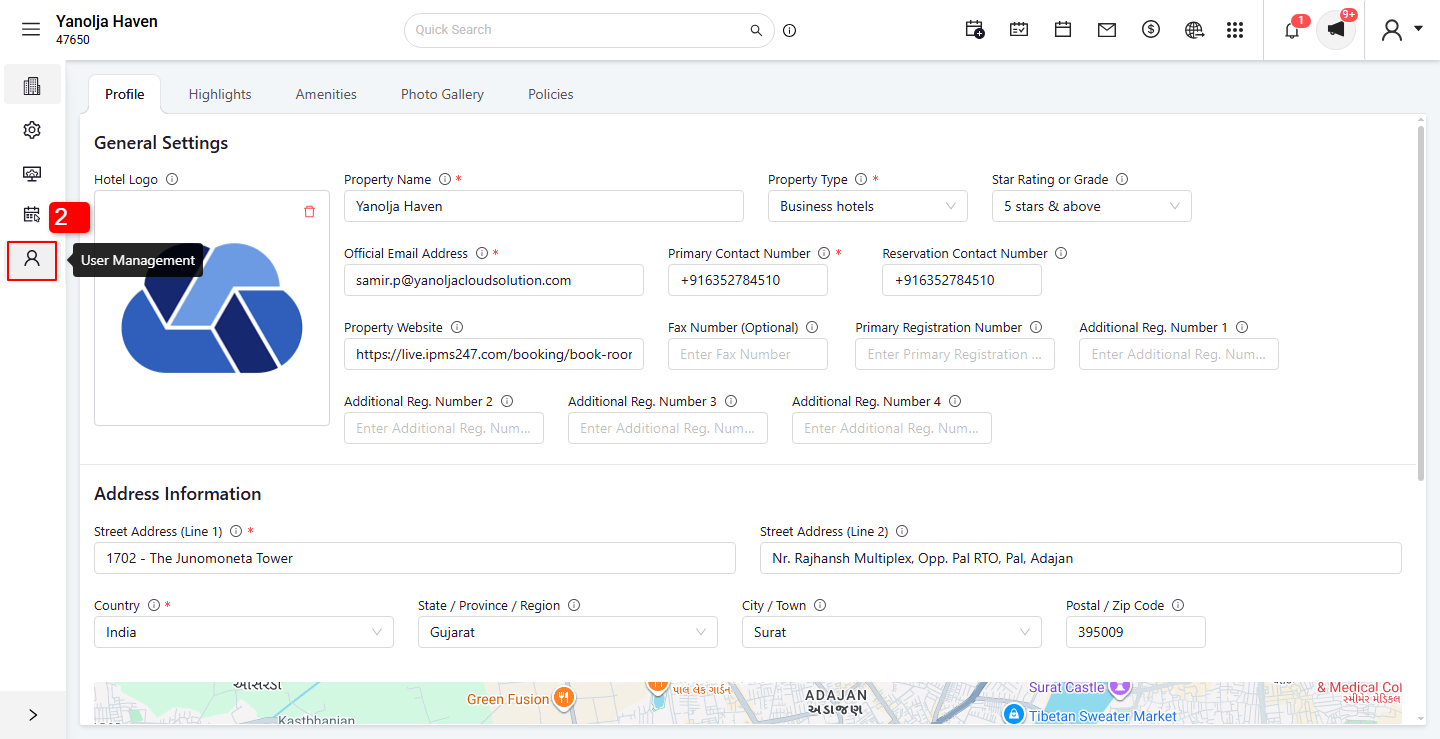Show info tooltip for Property Name
Image resolution: width=1440 pixels, height=739 pixels.
point(445,180)
